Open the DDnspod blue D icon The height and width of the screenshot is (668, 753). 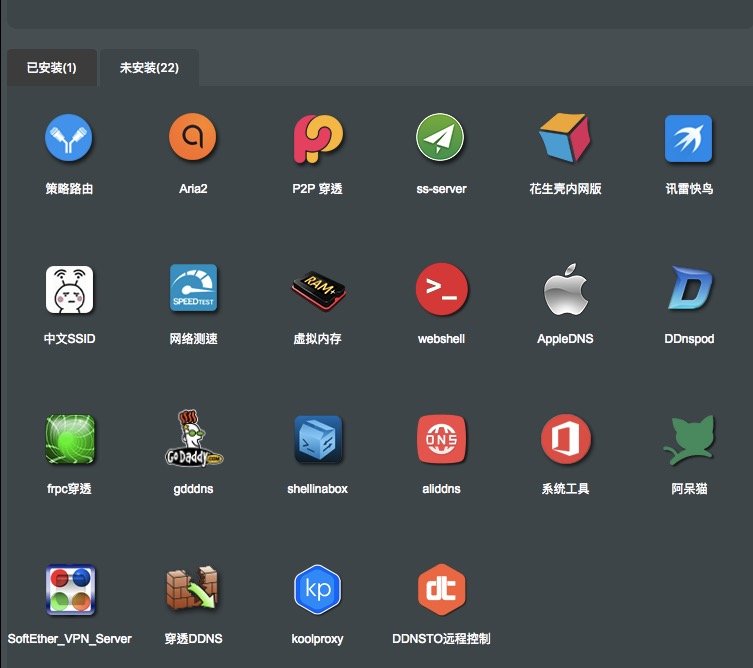click(691, 288)
